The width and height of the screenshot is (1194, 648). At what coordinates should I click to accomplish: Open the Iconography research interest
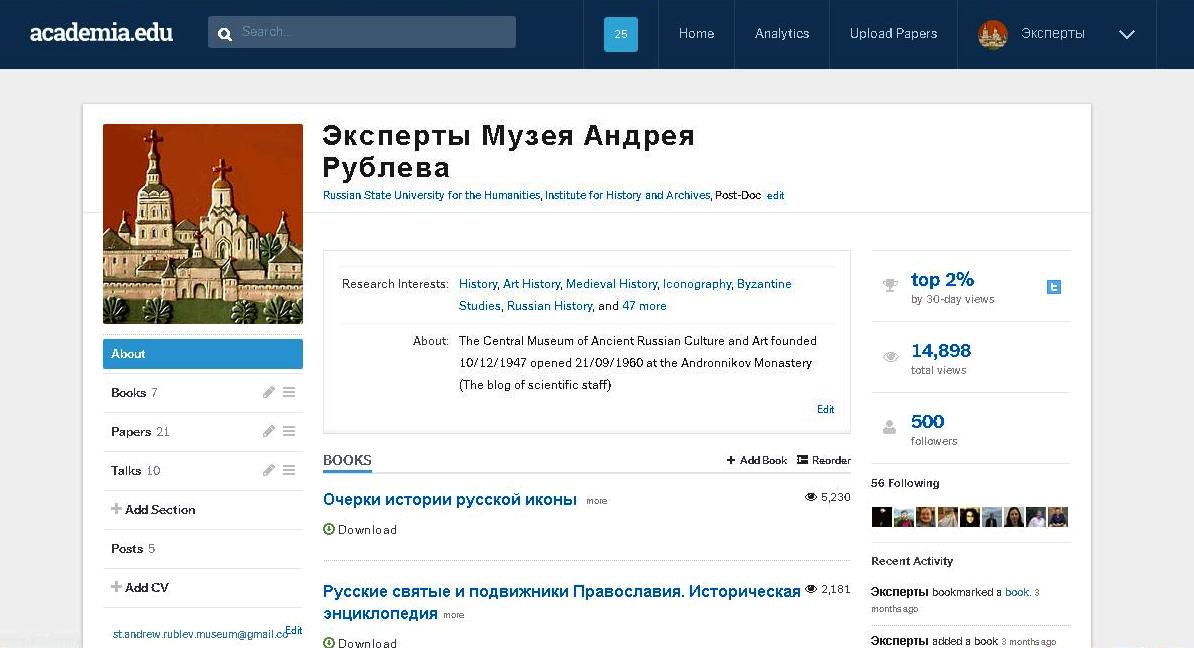pyautogui.click(x=697, y=284)
